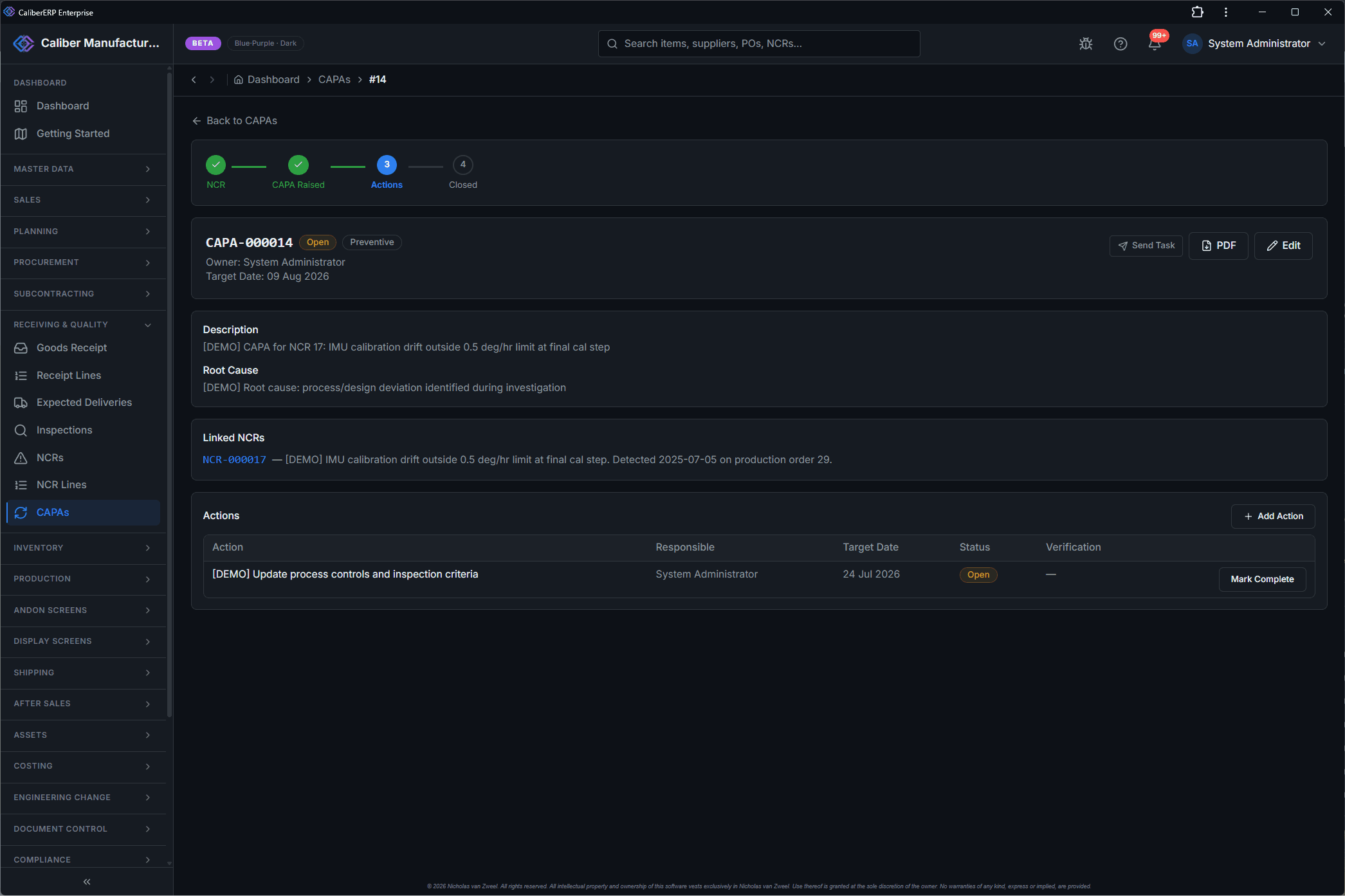Go back using the breadcrumb left arrow
The image size is (1345, 896).
194,80
